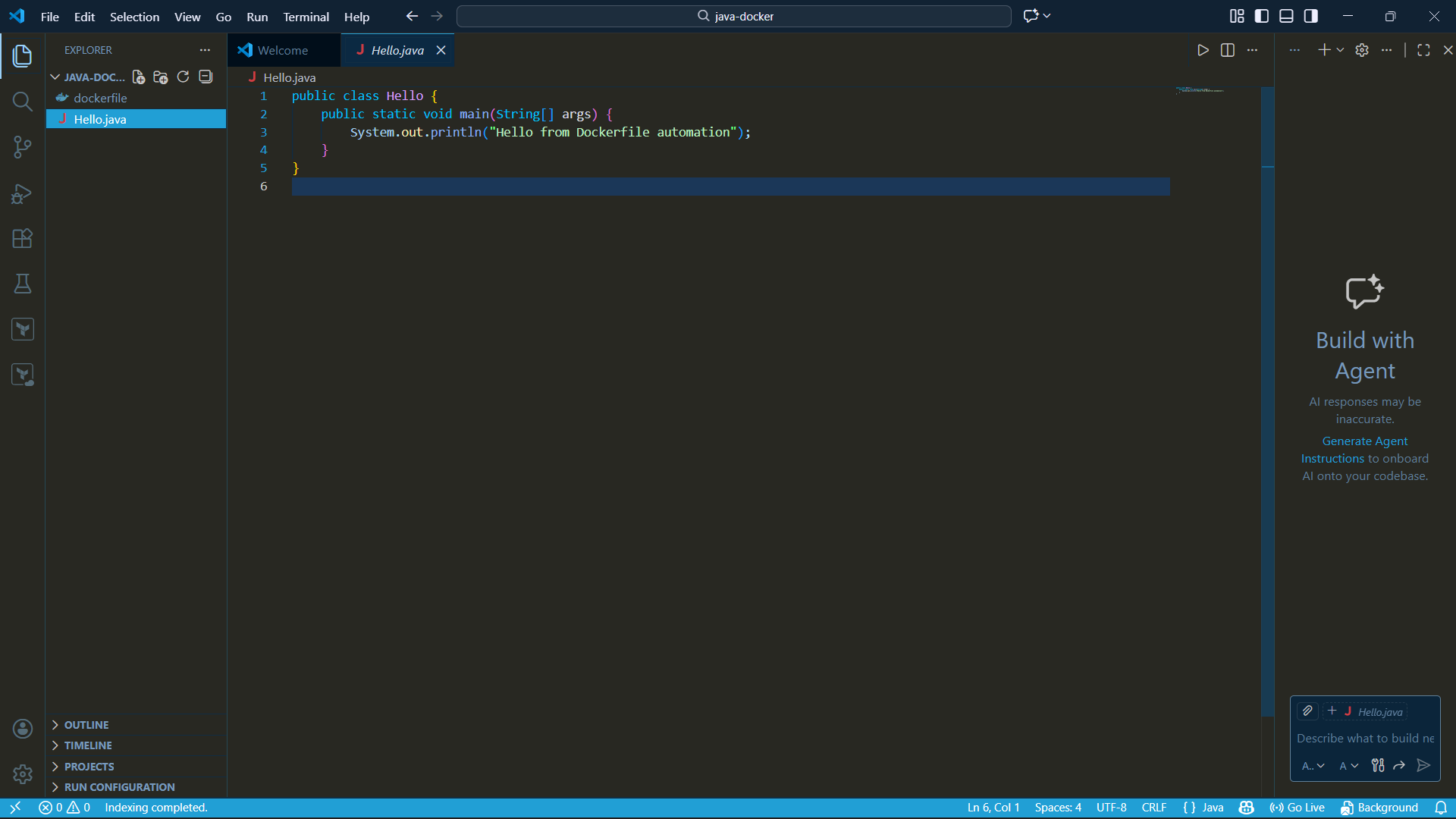Open the Copilot icon in the status bar
This screenshot has height=819, width=1456.
pyautogui.click(x=1246, y=808)
